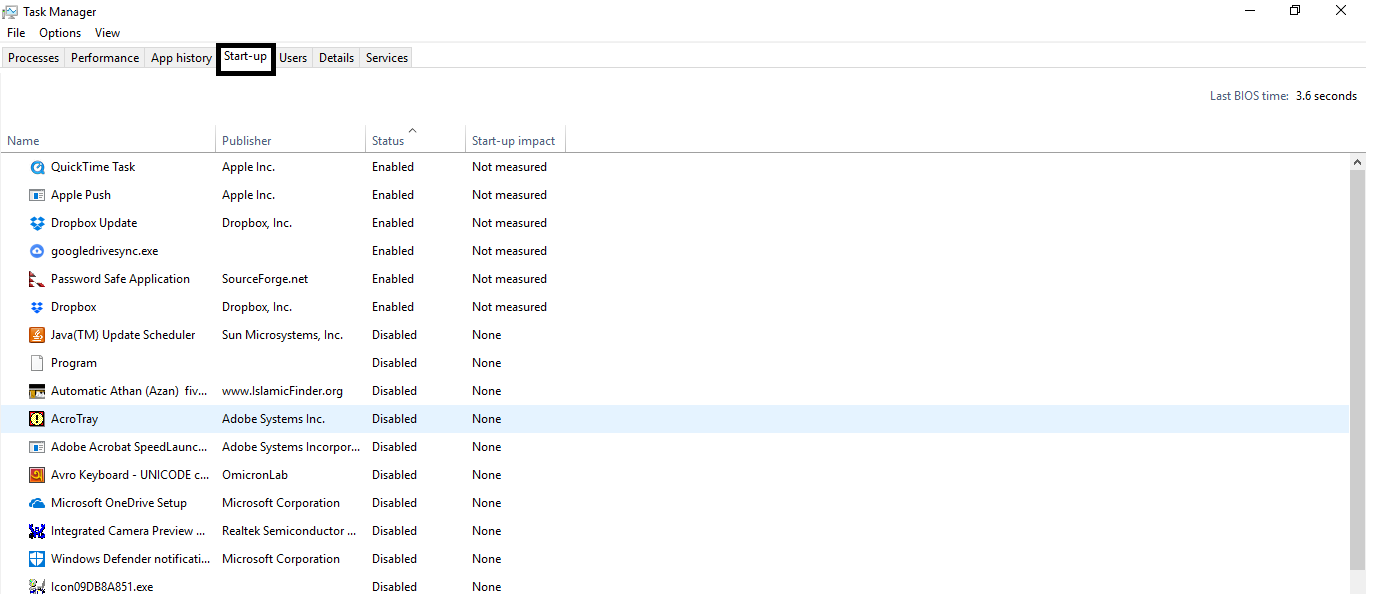Click the blank Program file icon
Viewport: 1374px width, 594px height.
[x=37, y=363]
